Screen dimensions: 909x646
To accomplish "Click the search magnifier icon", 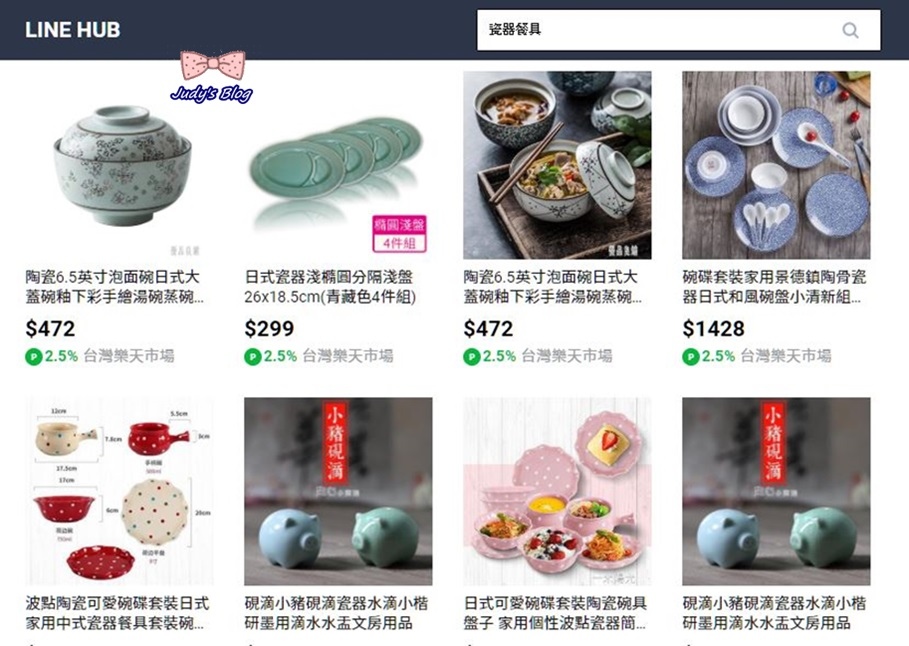I will click(850, 30).
